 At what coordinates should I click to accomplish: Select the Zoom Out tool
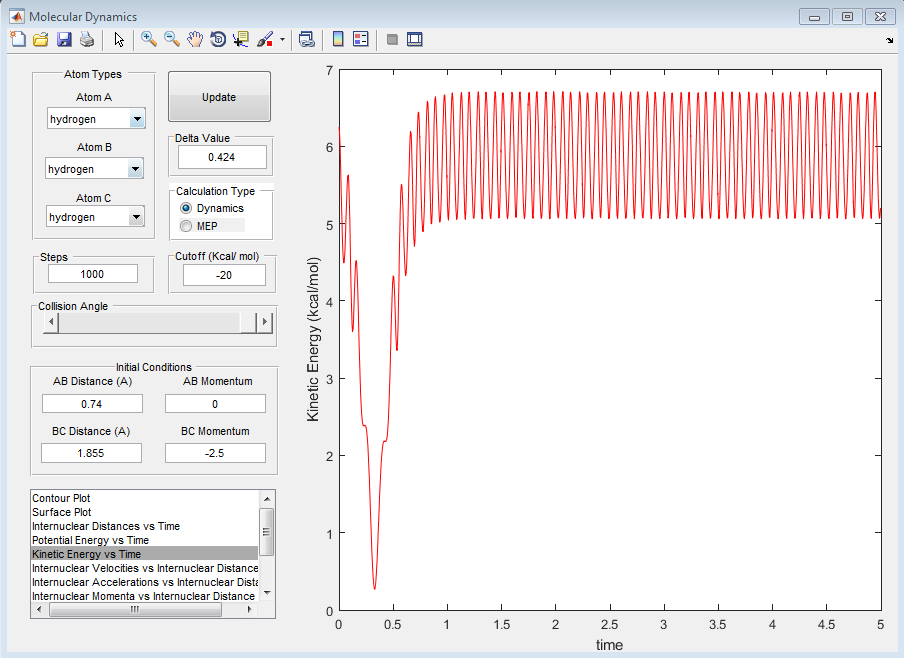(x=172, y=40)
